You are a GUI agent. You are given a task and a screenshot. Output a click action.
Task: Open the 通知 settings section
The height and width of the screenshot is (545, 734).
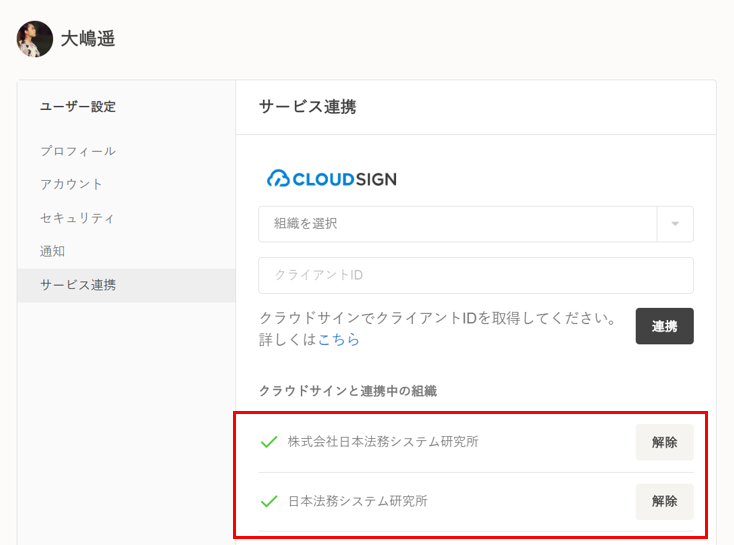pyautogui.click(x=53, y=251)
